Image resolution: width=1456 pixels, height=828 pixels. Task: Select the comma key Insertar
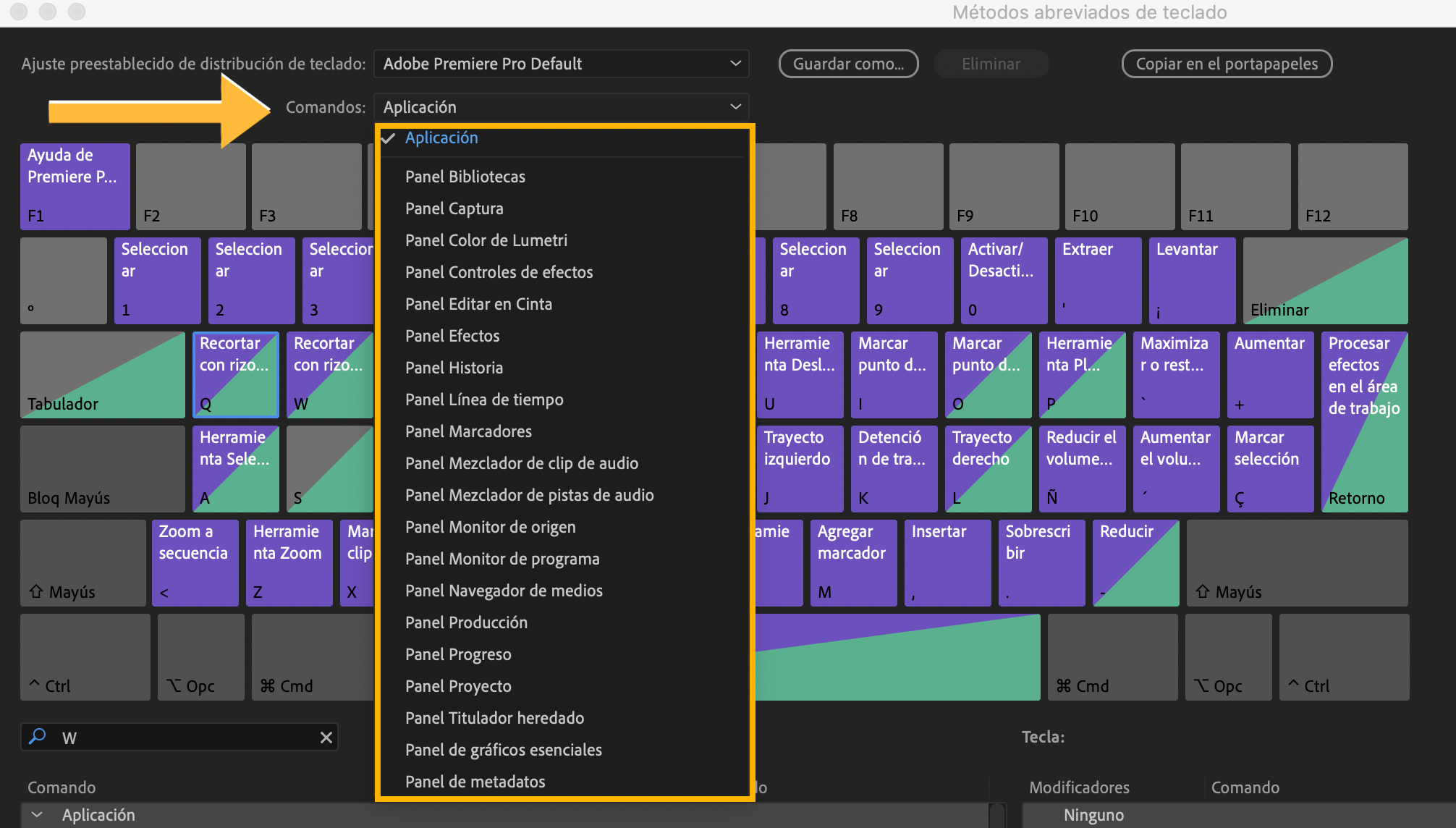(x=948, y=563)
